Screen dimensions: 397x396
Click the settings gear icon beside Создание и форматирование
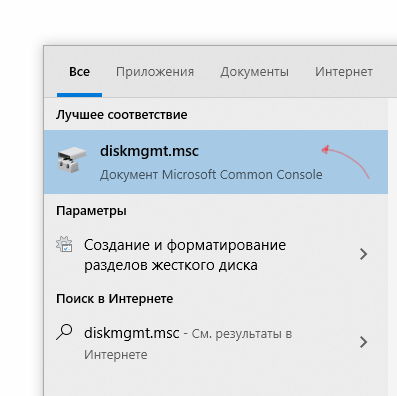64,244
